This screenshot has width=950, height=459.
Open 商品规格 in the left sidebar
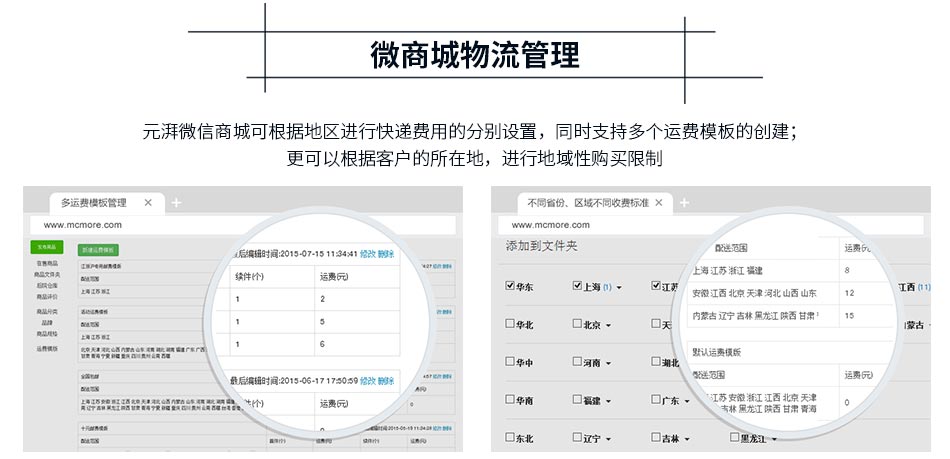(47, 334)
